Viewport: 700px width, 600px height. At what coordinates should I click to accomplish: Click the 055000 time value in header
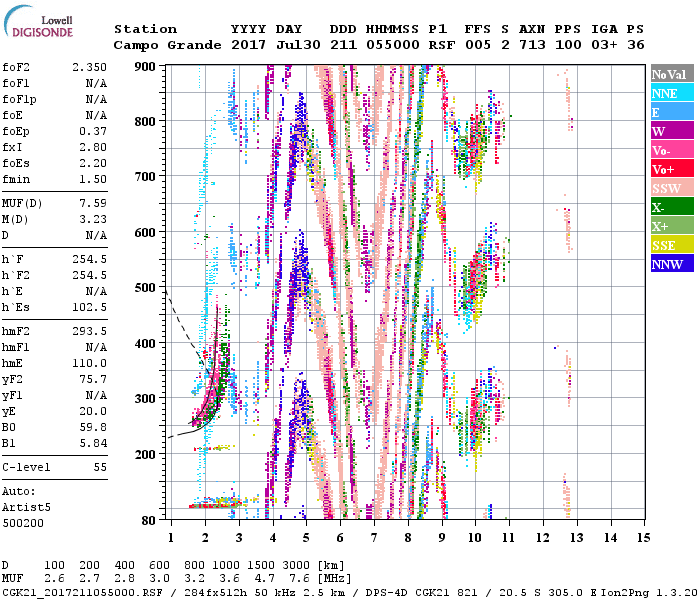394,45
